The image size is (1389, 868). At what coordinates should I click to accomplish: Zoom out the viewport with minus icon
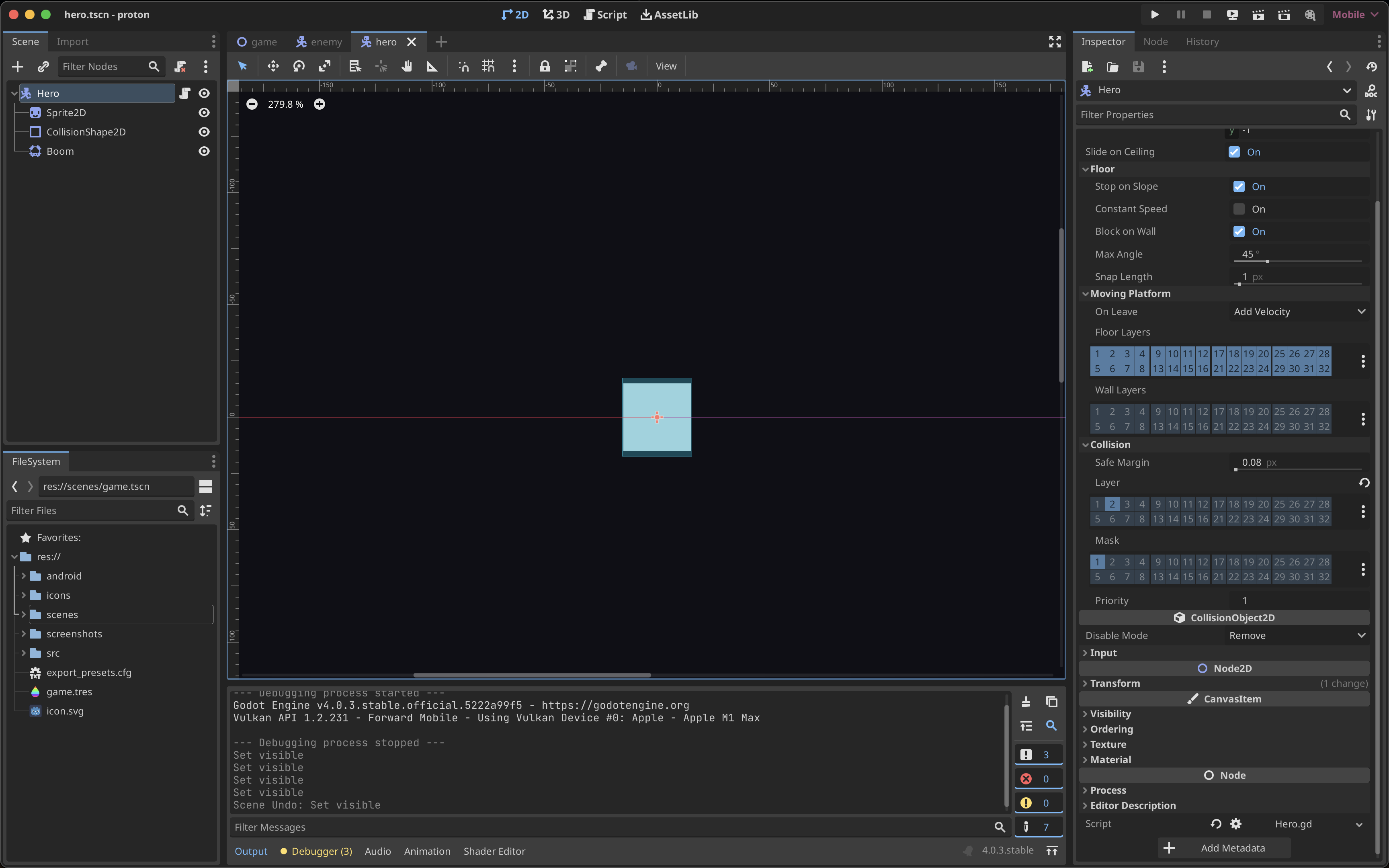click(252, 104)
